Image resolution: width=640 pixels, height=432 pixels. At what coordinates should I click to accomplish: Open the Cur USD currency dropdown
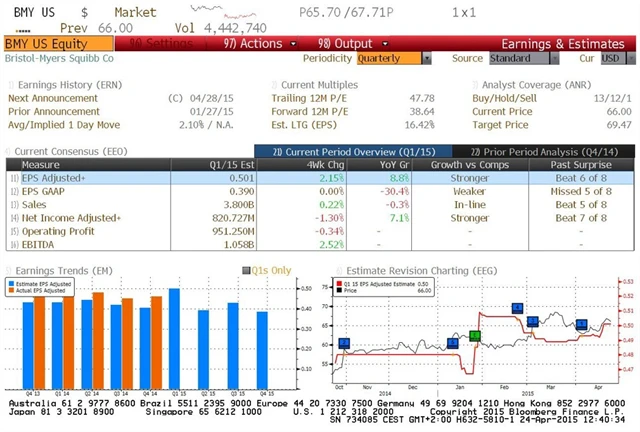(x=611, y=58)
